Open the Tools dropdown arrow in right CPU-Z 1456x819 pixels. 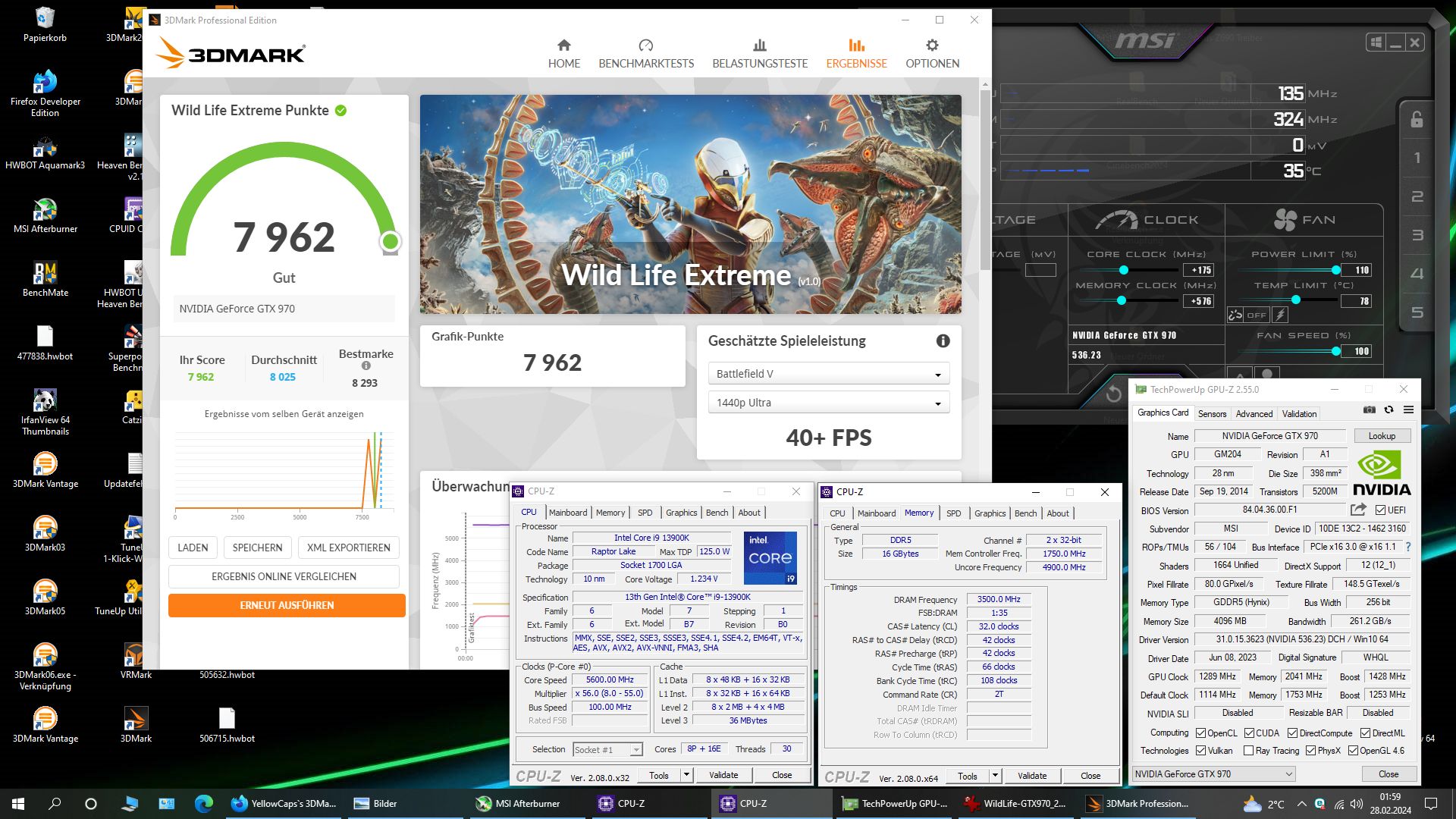pos(995,776)
